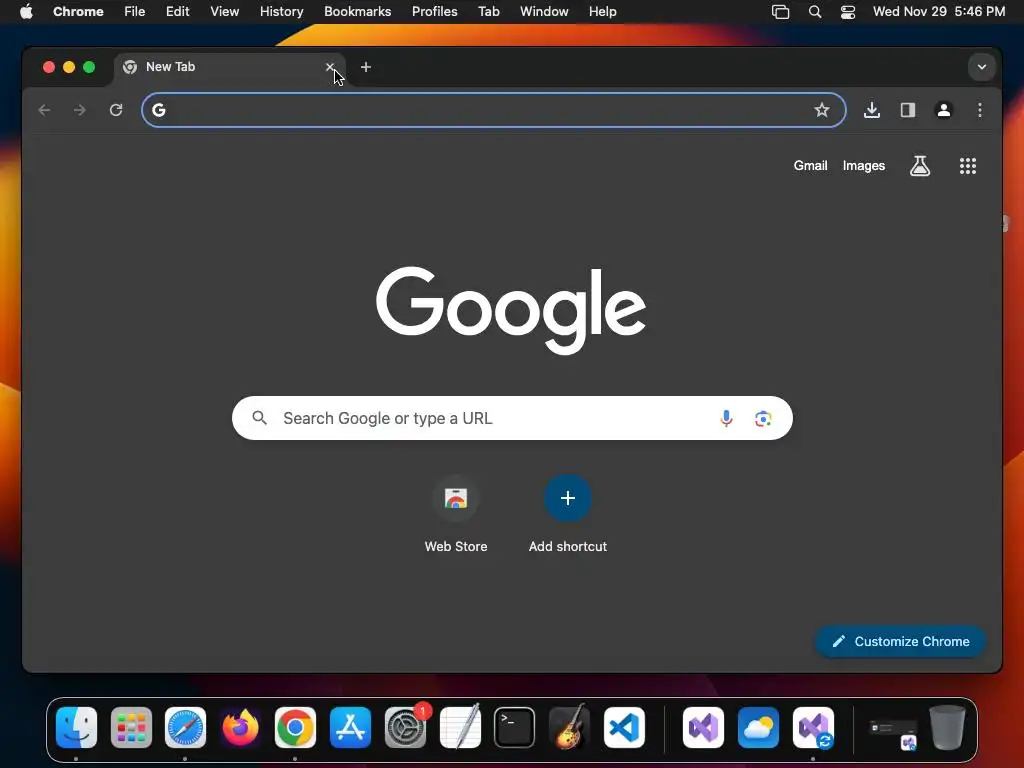The width and height of the screenshot is (1024, 768).
Task: Launch Terminal from the Dock
Action: (515, 728)
